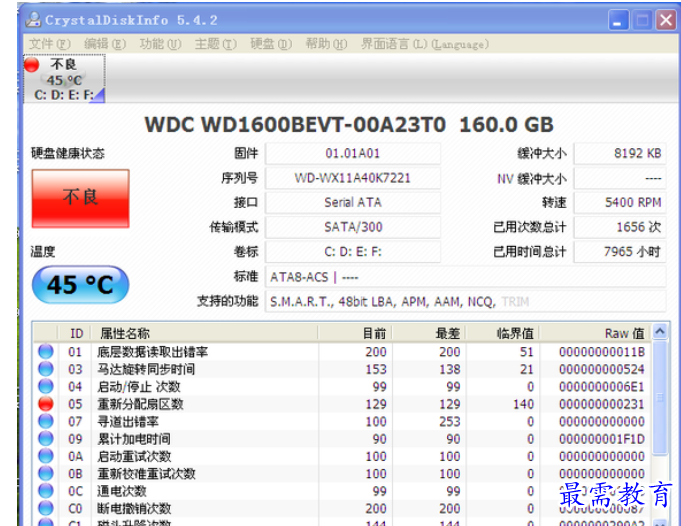Click the Raw 值 column header
The image size is (681, 526).
(595, 333)
